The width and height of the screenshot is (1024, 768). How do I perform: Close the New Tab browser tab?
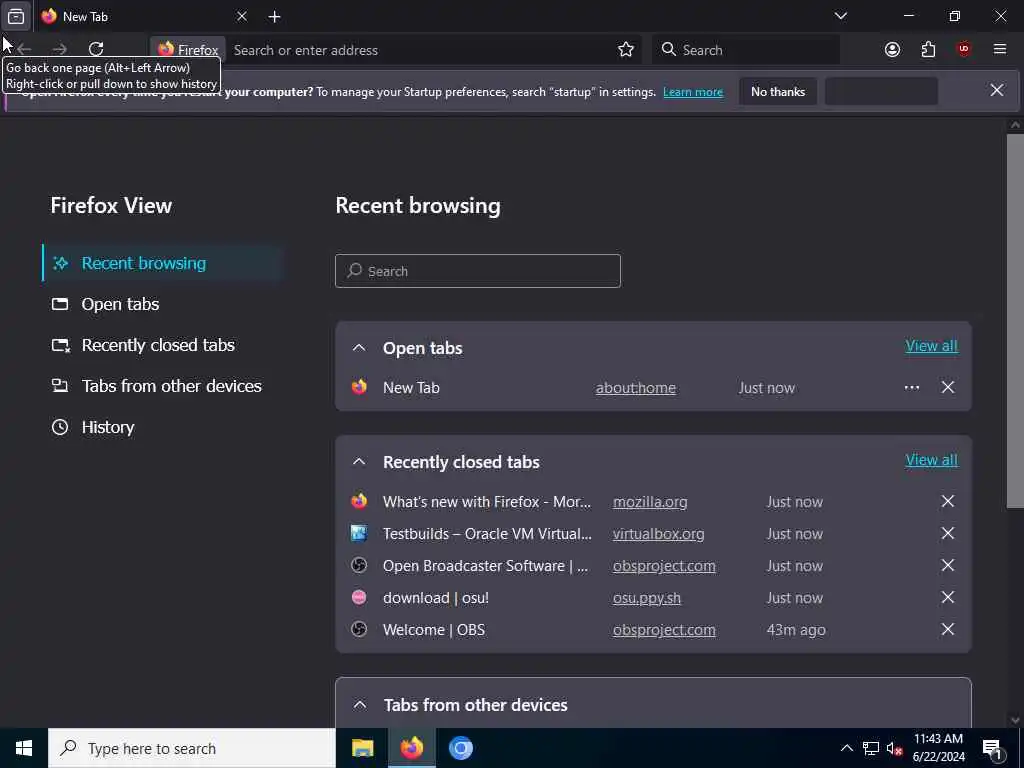pyautogui.click(x=242, y=16)
